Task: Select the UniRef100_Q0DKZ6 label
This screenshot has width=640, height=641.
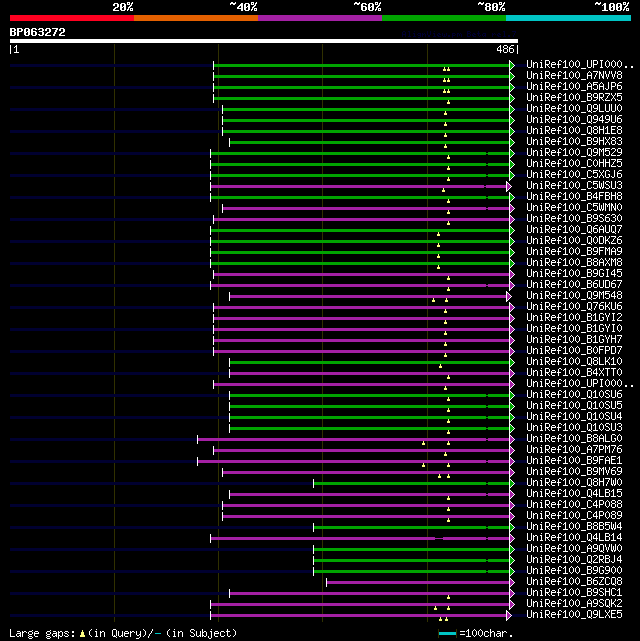Action: tap(574, 241)
